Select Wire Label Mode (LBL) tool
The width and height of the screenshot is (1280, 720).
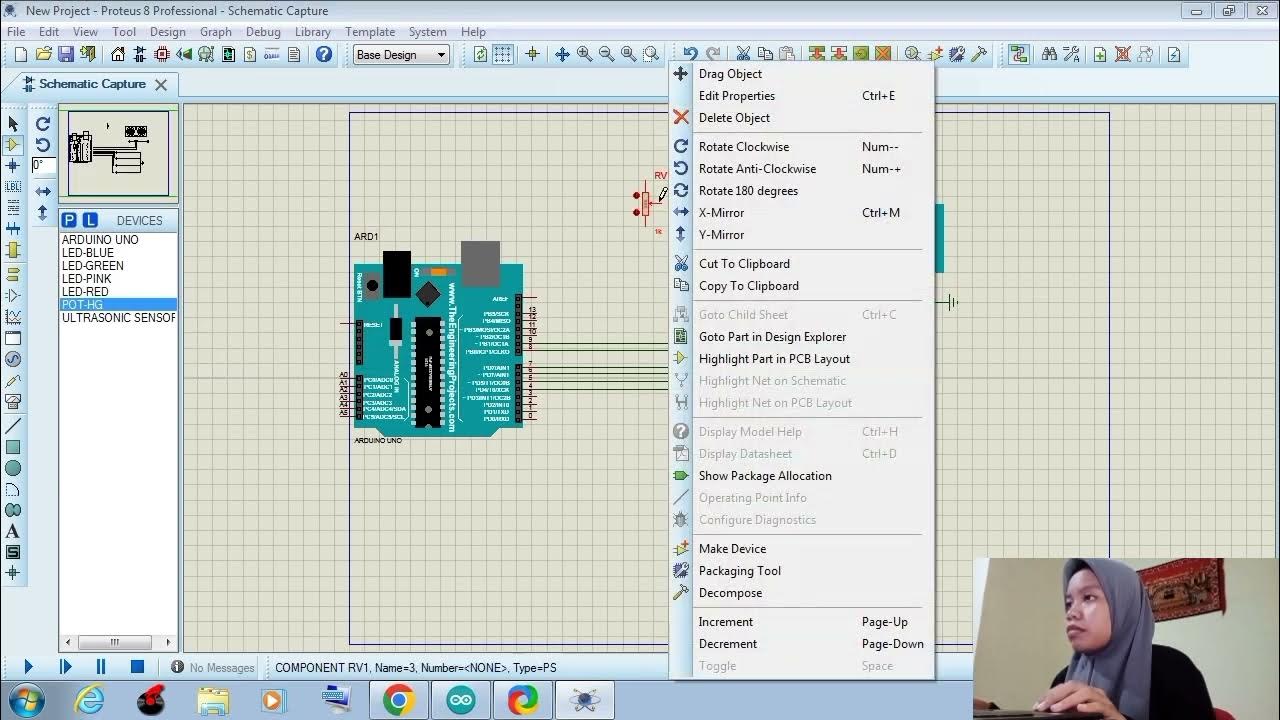click(13, 187)
